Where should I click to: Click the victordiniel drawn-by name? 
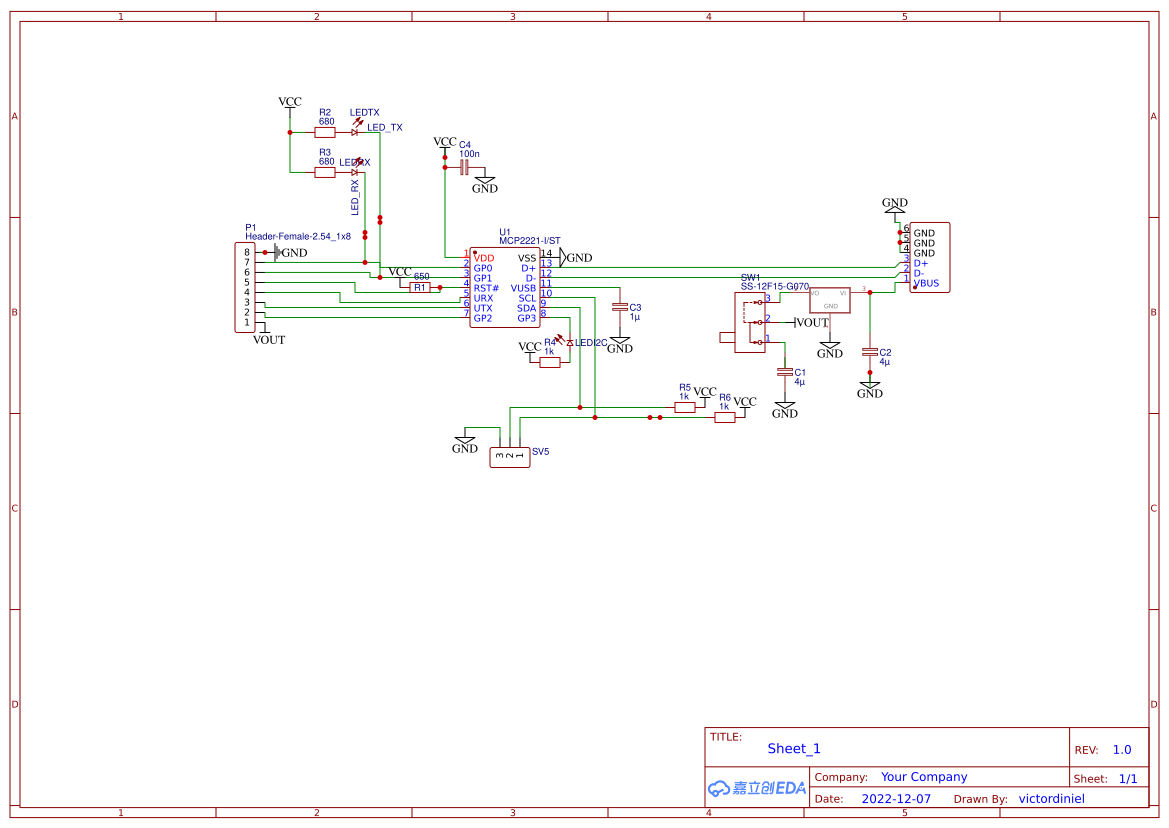tap(1051, 799)
